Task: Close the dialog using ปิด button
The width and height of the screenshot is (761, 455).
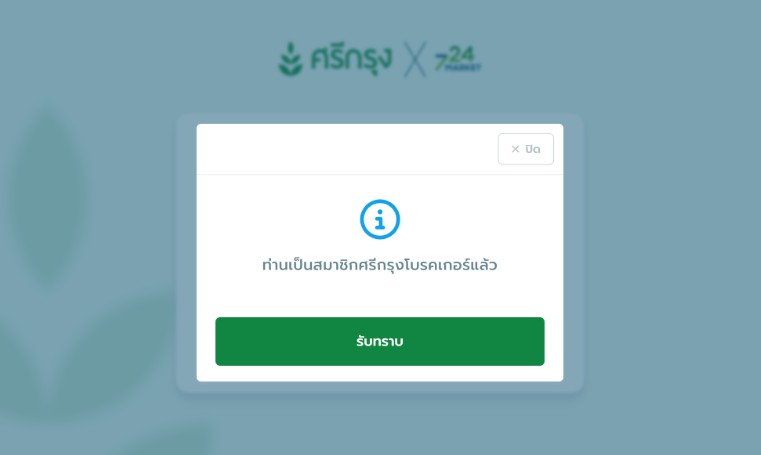Action: click(x=526, y=149)
